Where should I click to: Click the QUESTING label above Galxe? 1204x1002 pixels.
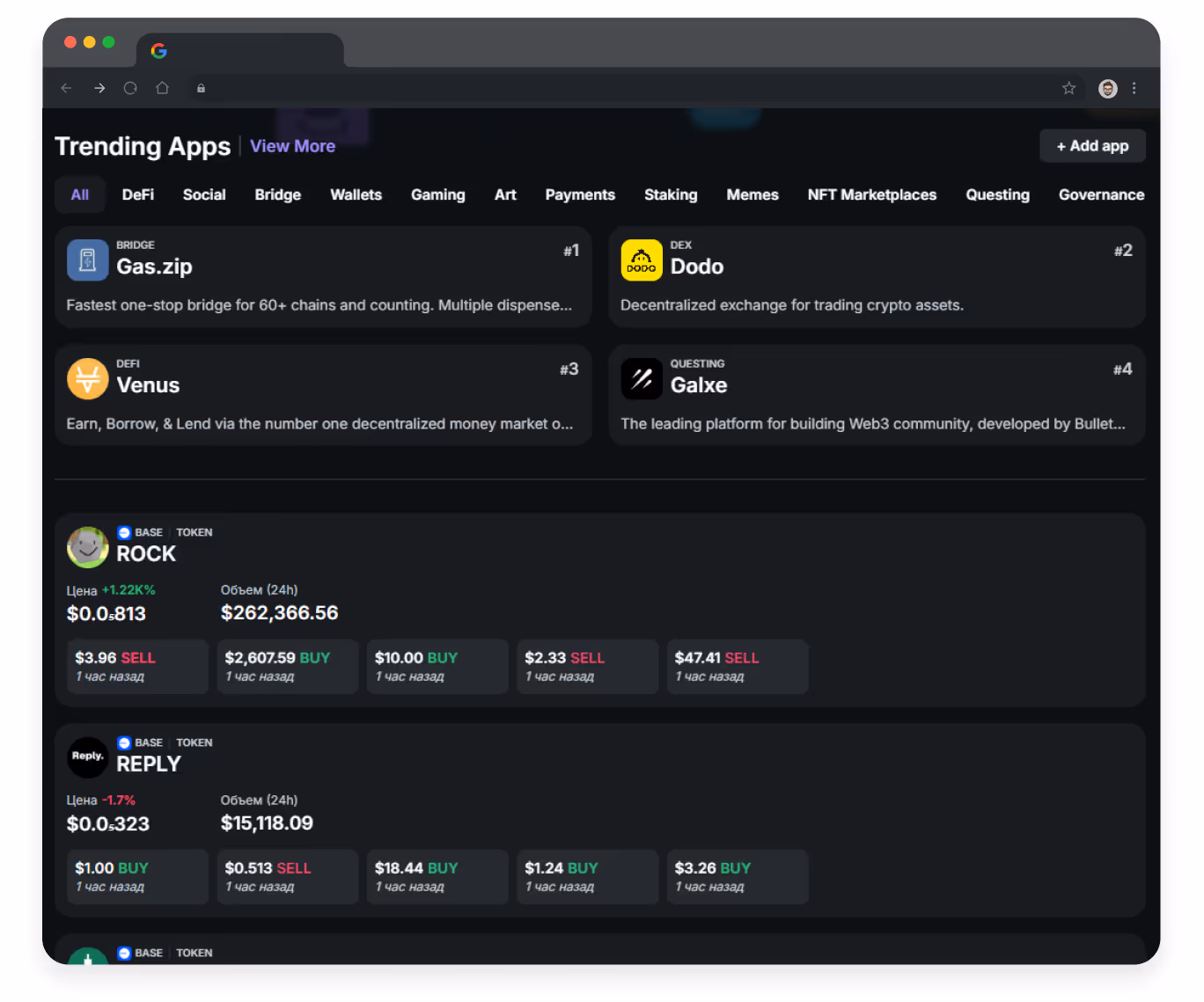[697, 363]
